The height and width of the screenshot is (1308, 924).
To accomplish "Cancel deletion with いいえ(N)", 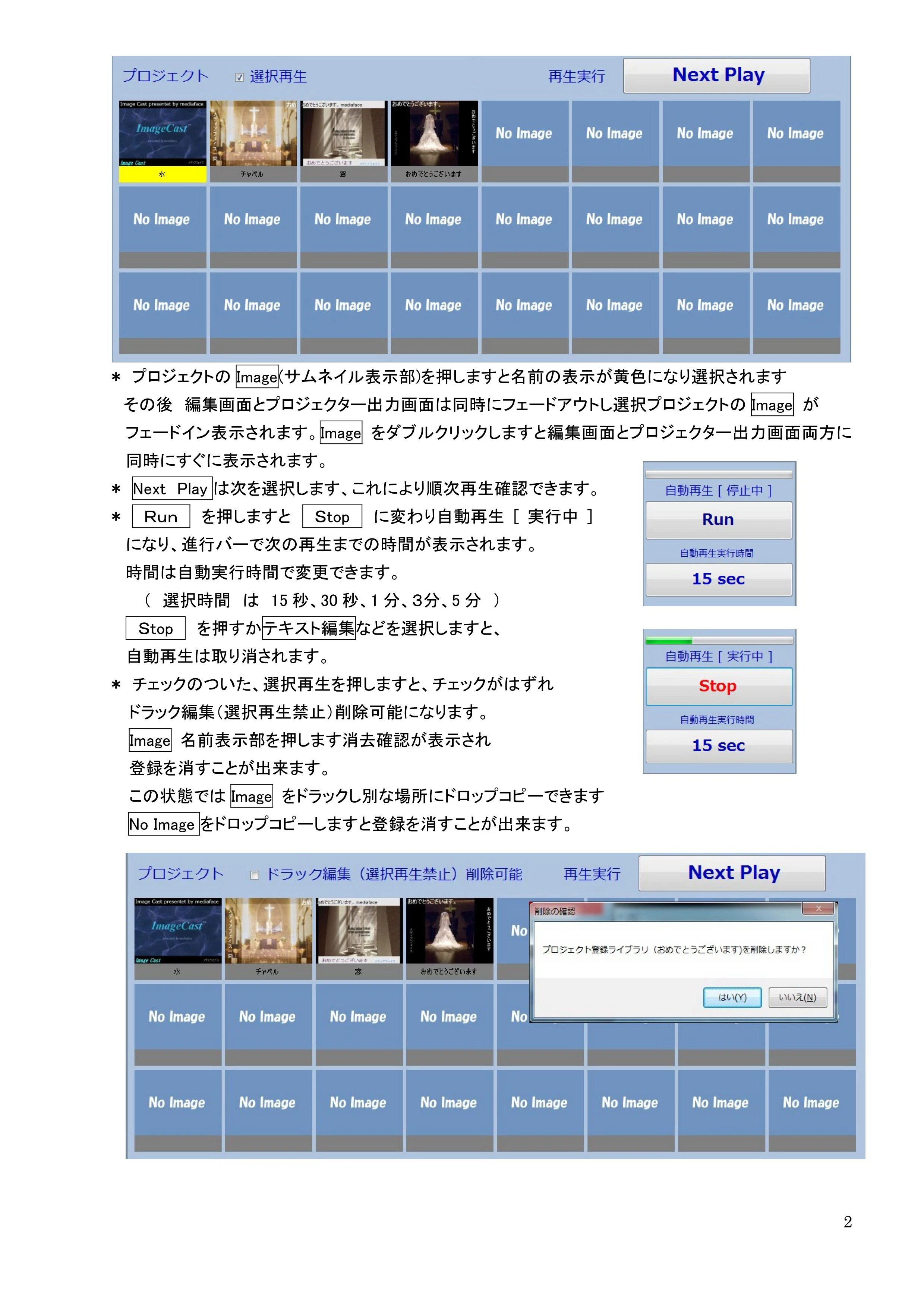I will coord(797,997).
